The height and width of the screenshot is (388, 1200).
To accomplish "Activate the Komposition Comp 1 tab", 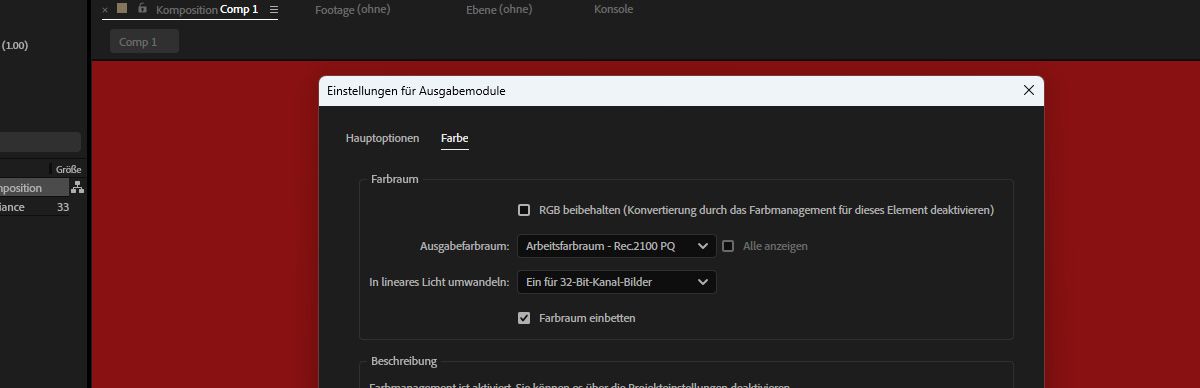I will pyautogui.click(x=207, y=9).
